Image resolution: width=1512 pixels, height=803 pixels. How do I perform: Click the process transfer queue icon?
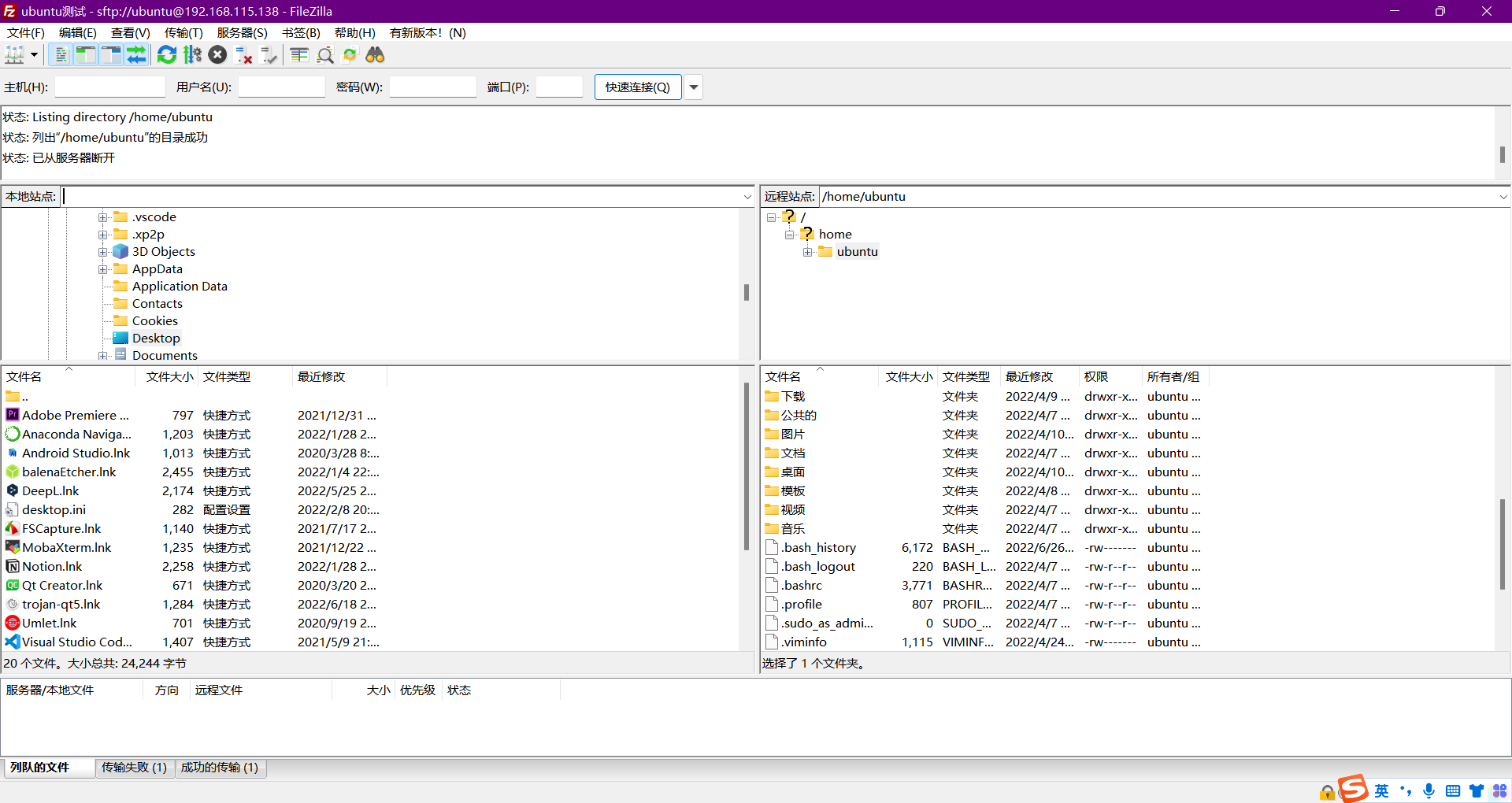coord(192,55)
